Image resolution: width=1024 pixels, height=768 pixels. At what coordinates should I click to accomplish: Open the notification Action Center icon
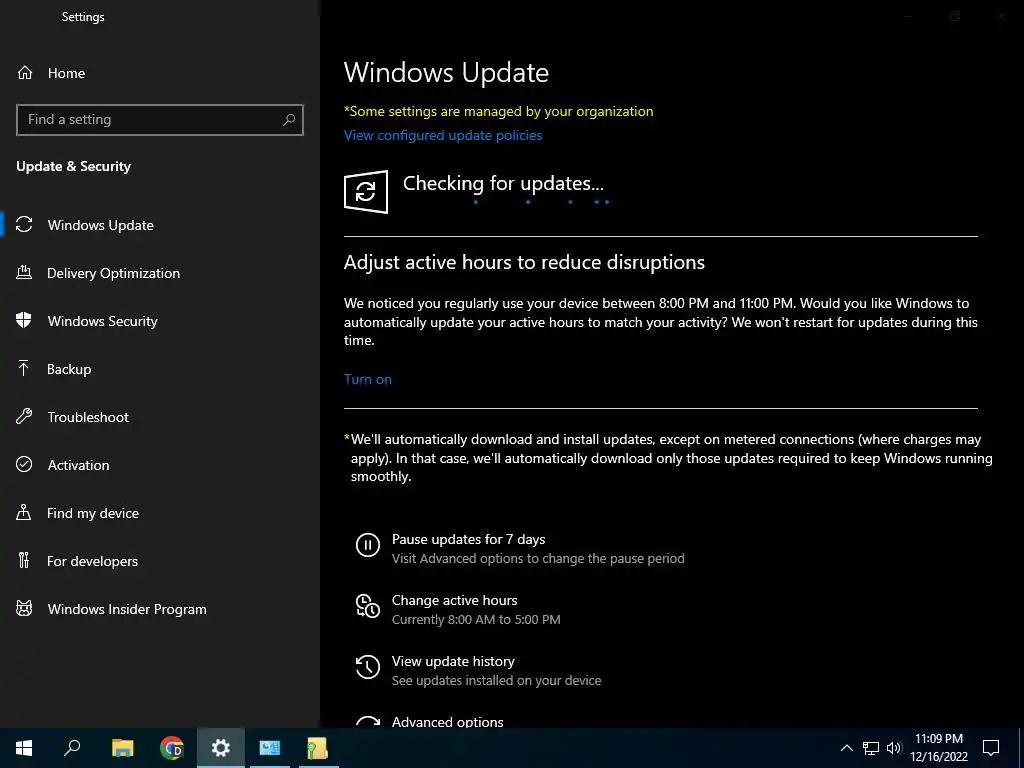[x=991, y=748]
